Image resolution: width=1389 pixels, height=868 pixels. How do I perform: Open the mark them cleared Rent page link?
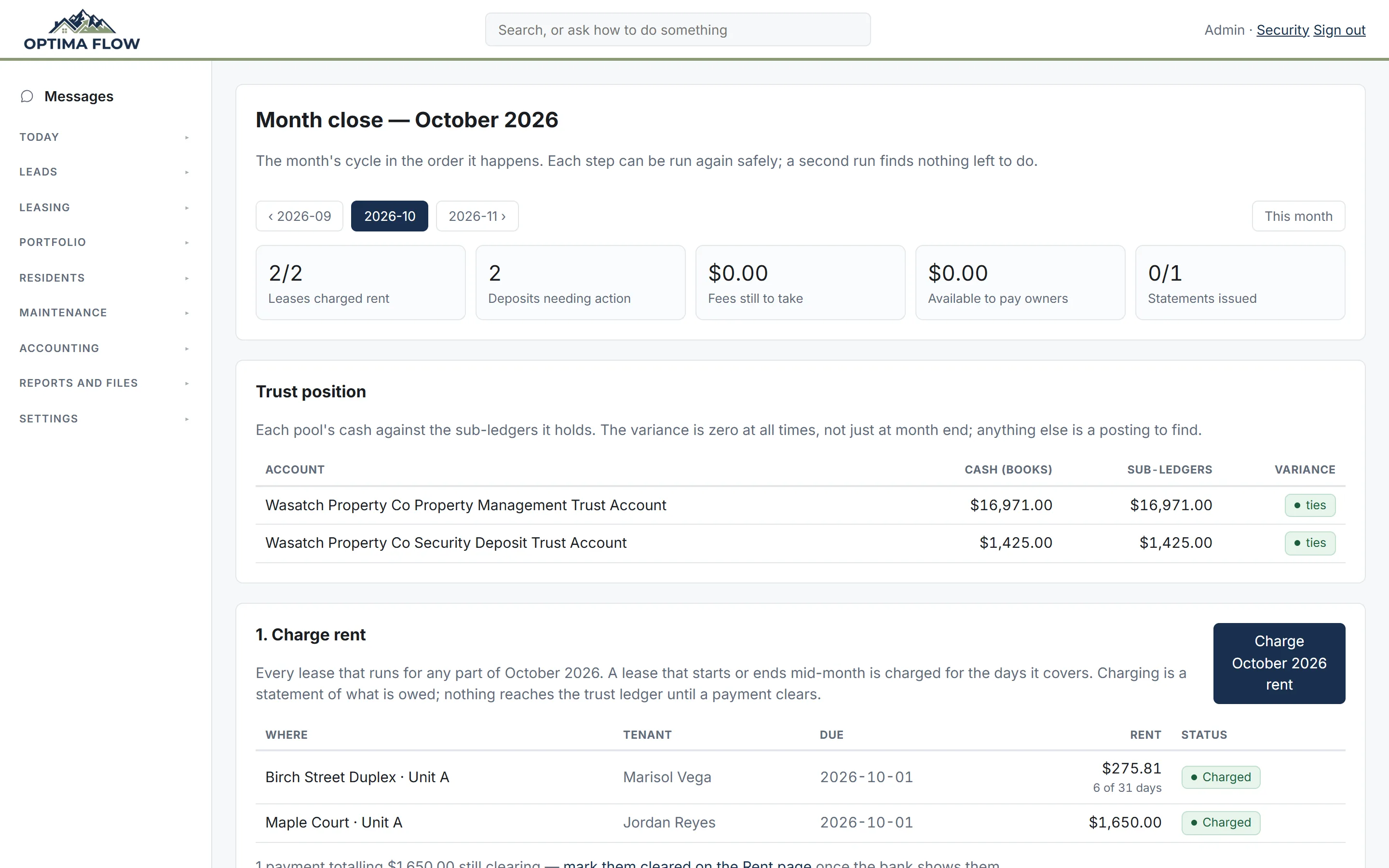point(687,863)
